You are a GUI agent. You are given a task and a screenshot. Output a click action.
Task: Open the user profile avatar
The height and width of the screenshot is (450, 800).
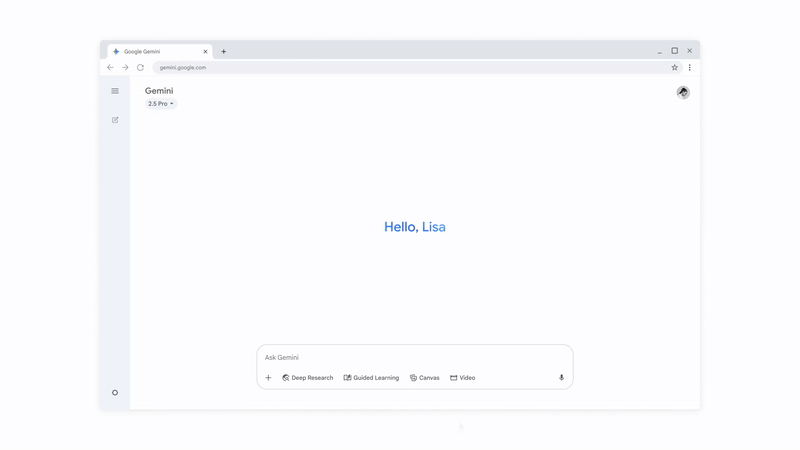tap(683, 92)
